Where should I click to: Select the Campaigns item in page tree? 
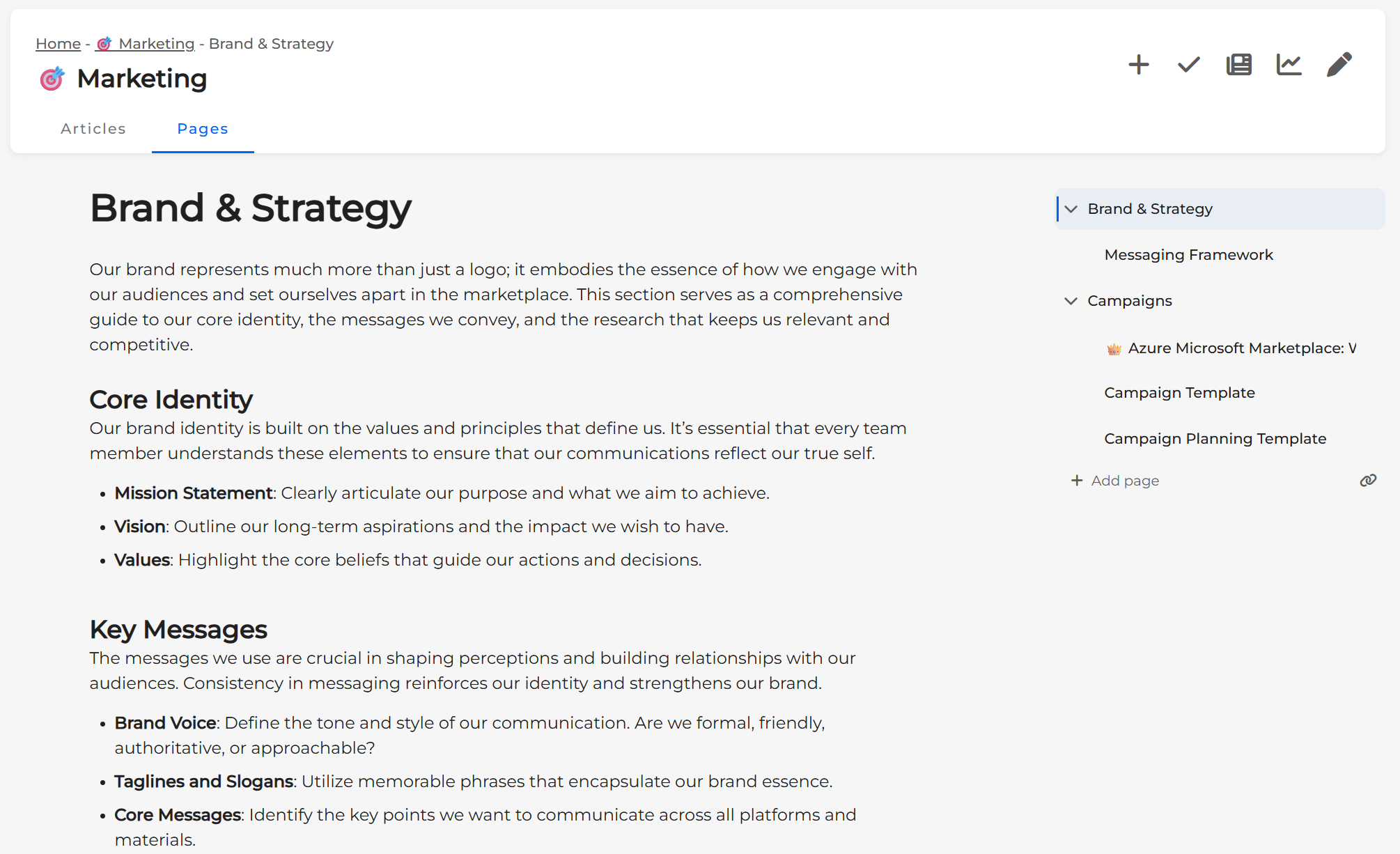coord(1129,301)
